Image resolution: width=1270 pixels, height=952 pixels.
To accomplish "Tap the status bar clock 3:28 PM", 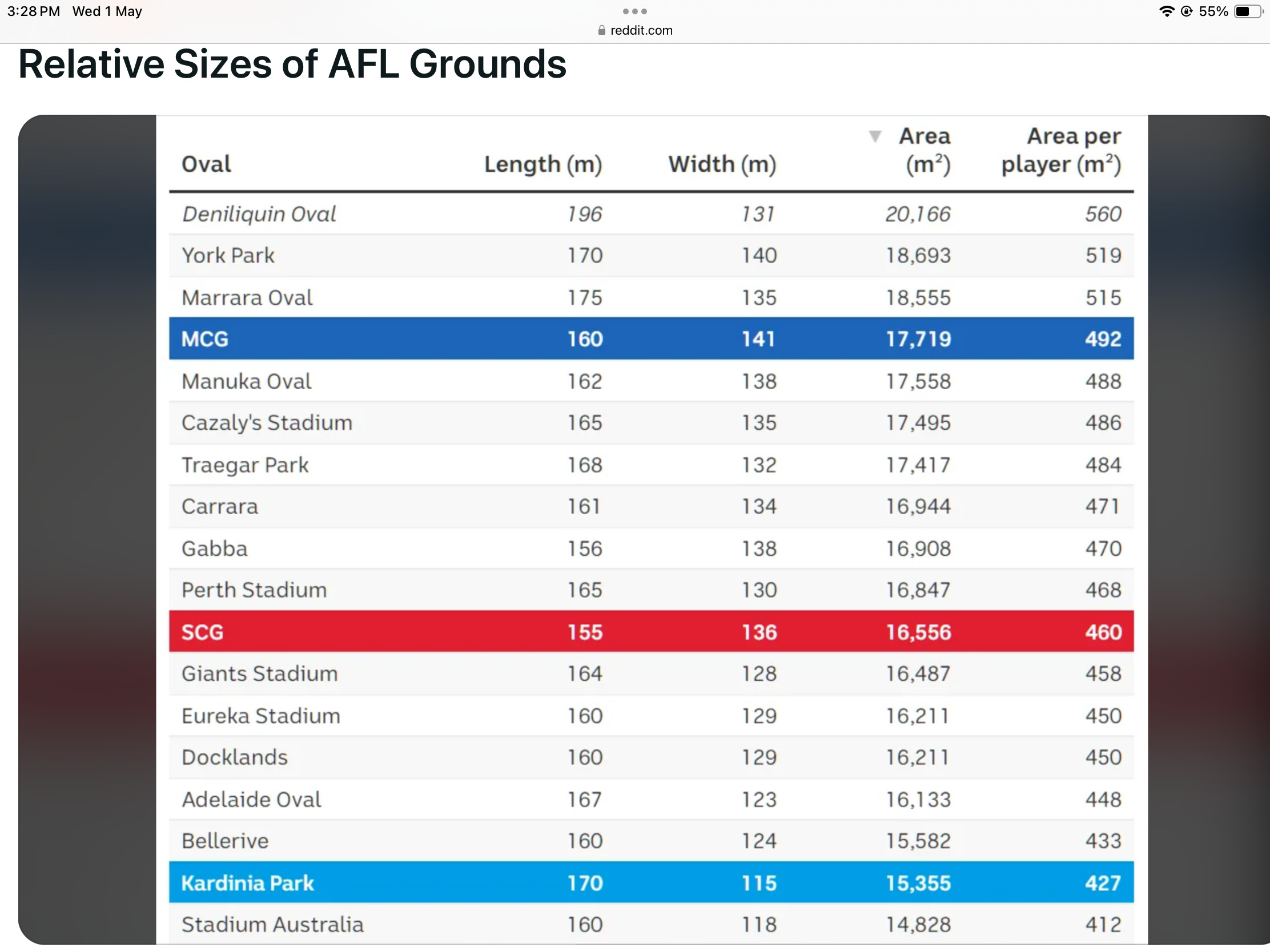I will pyautogui.click(x=33, y=11).
